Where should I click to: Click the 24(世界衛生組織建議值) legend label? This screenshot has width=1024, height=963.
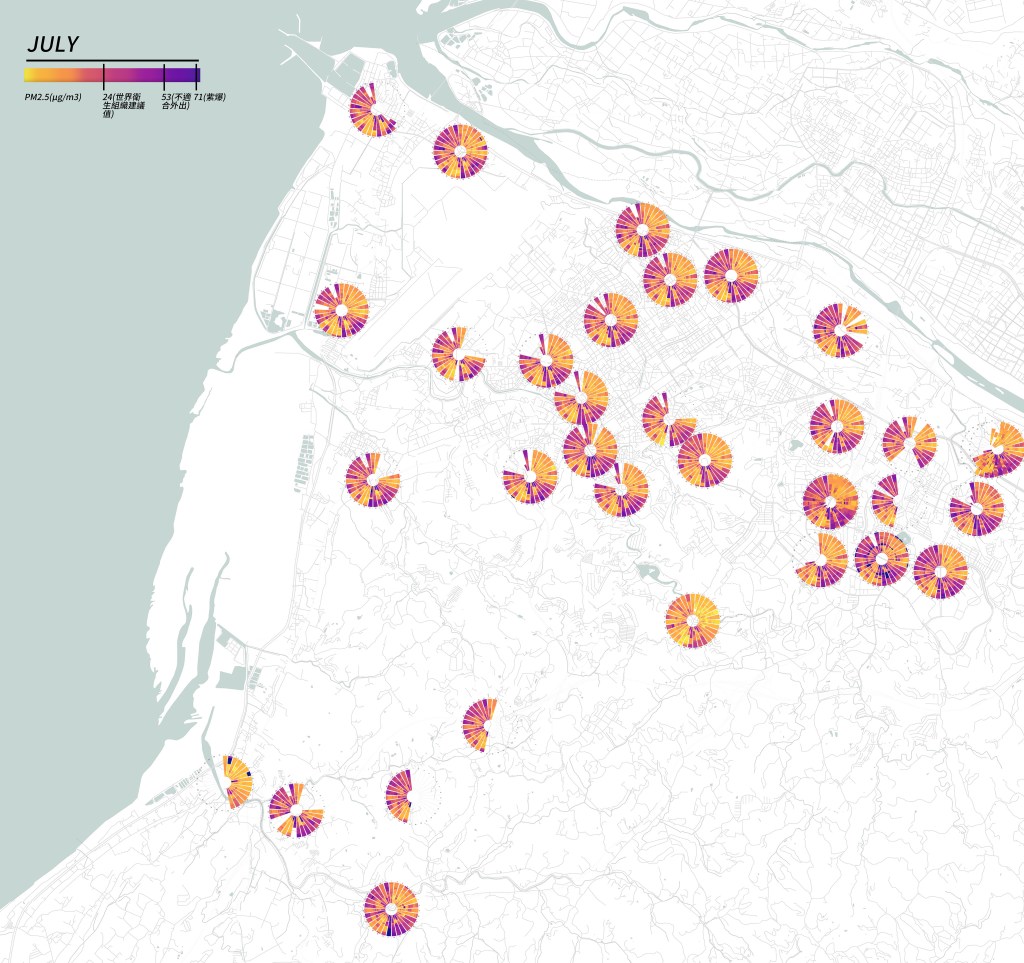click(123, 105)
